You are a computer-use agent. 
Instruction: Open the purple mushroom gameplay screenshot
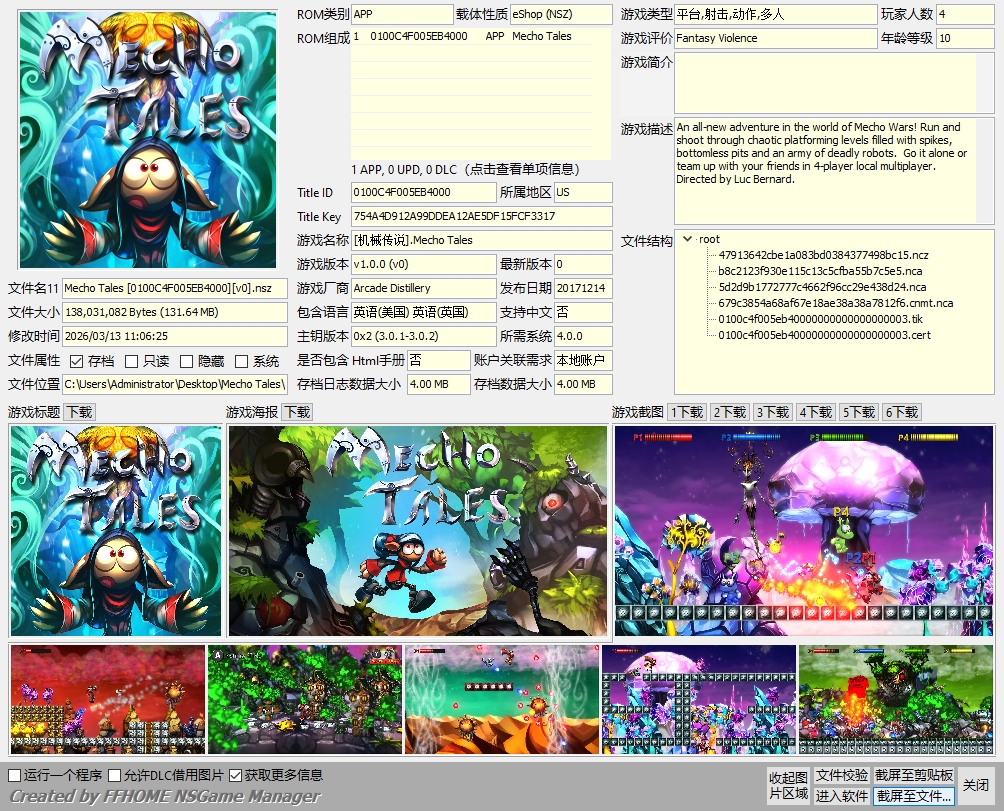804,531
